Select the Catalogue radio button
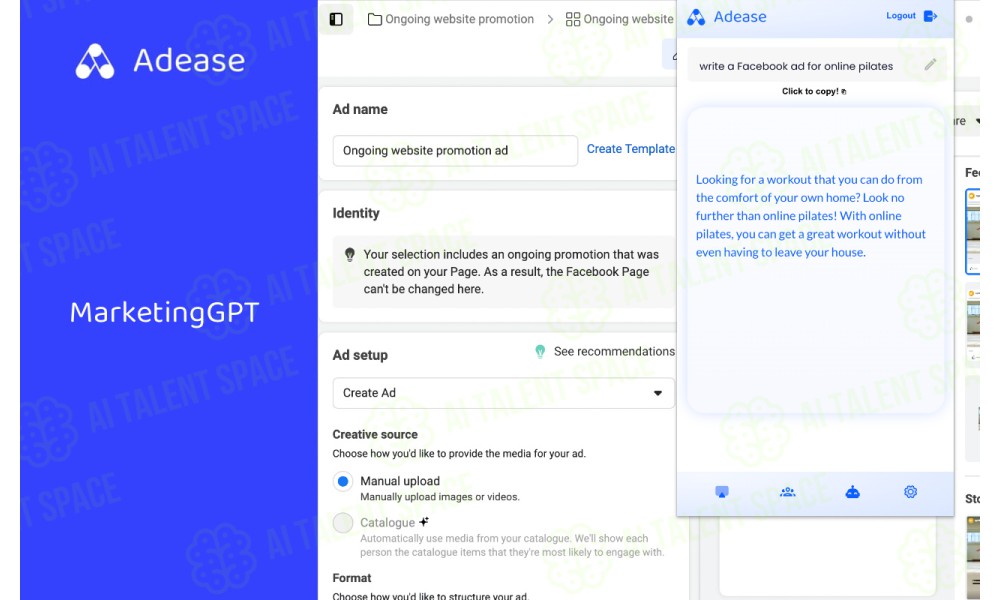The height and width of the screenshot is (600, 1000). pos(343,523)
